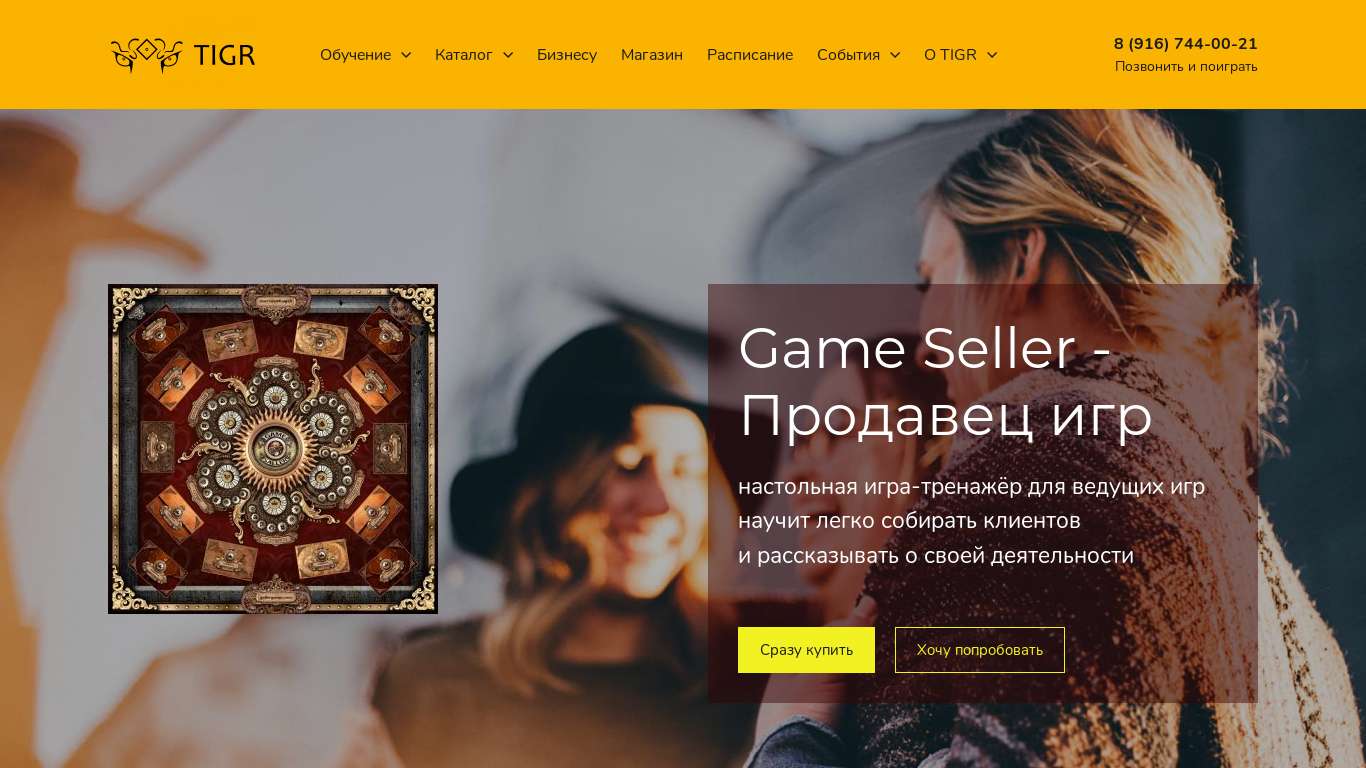Expand the События dropdown chevron
This screenshot has height=768, width=1366.
point(895,55)
